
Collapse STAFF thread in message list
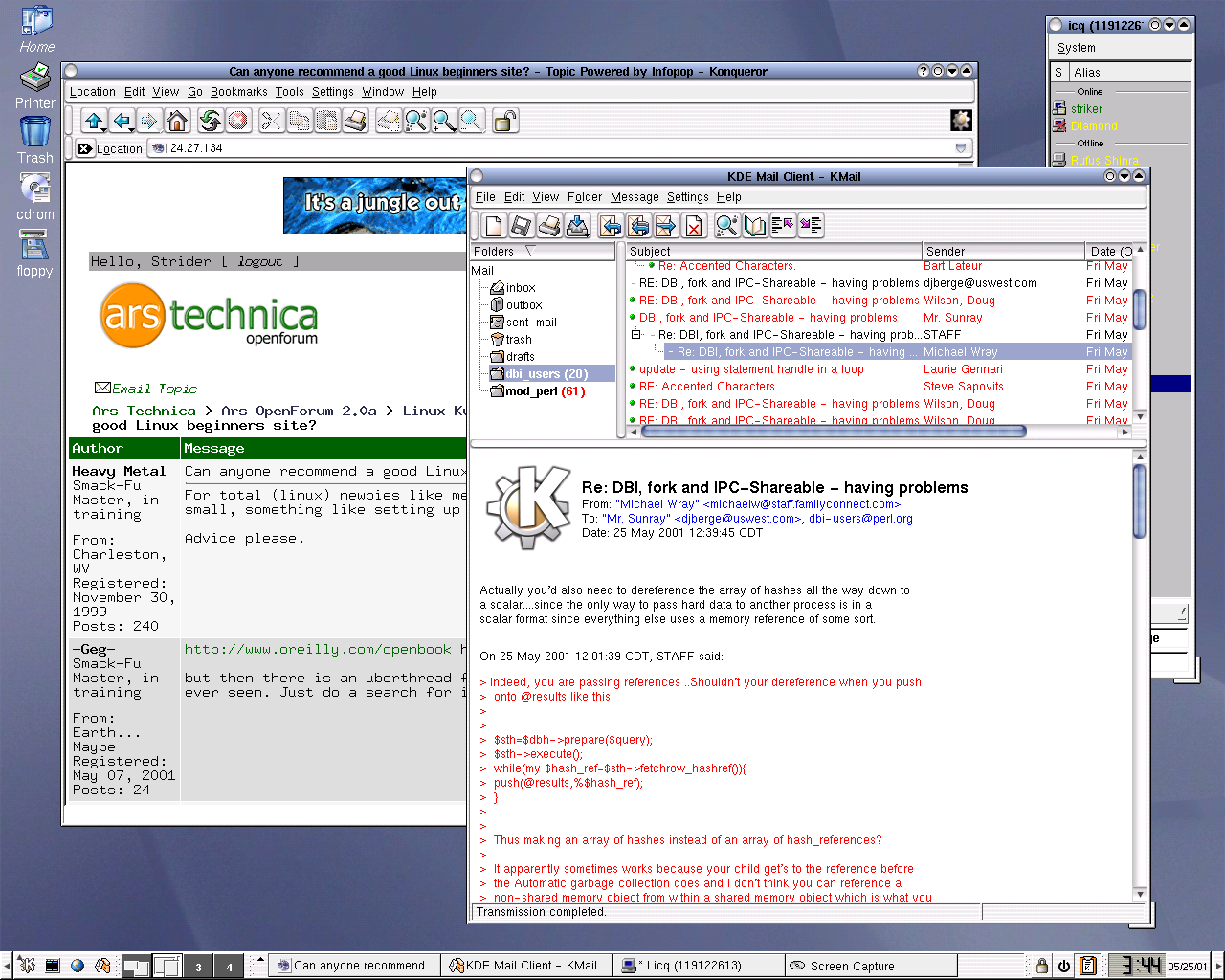tap(635, 335)
